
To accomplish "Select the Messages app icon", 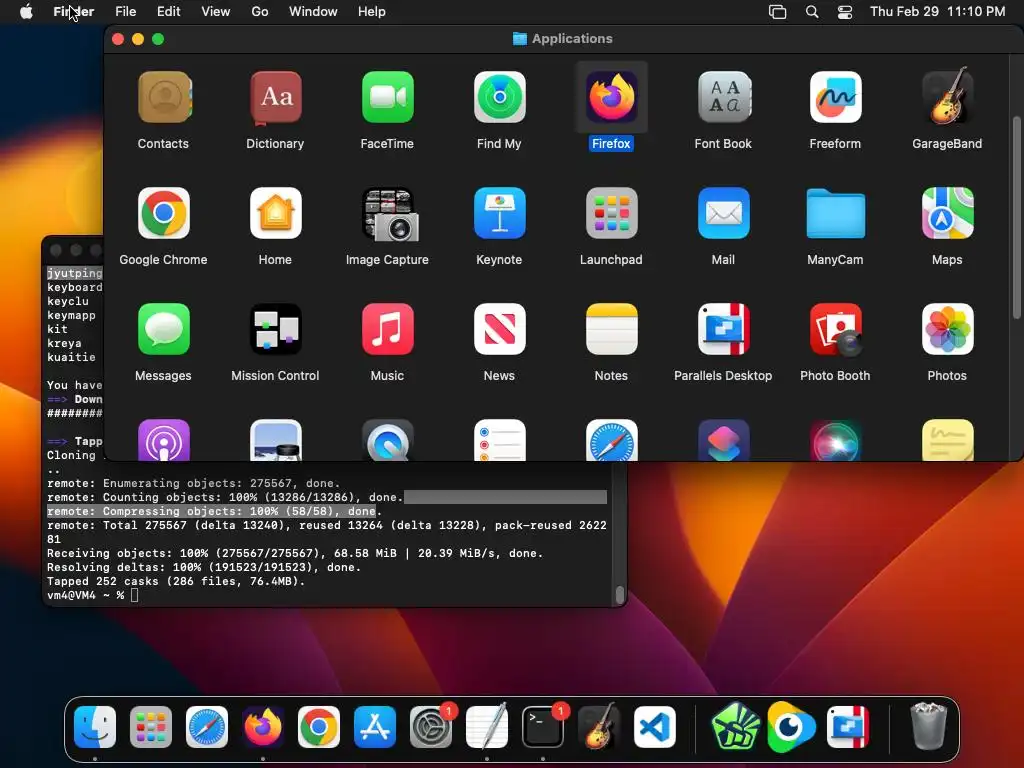I will pos(164,329).
